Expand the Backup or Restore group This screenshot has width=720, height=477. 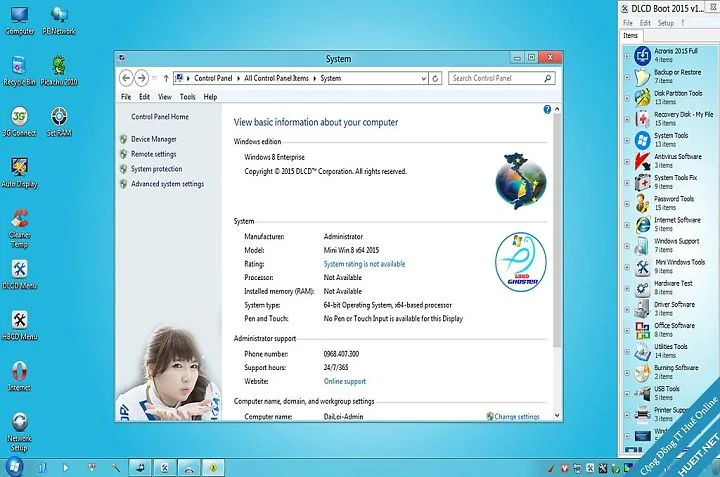627,77
